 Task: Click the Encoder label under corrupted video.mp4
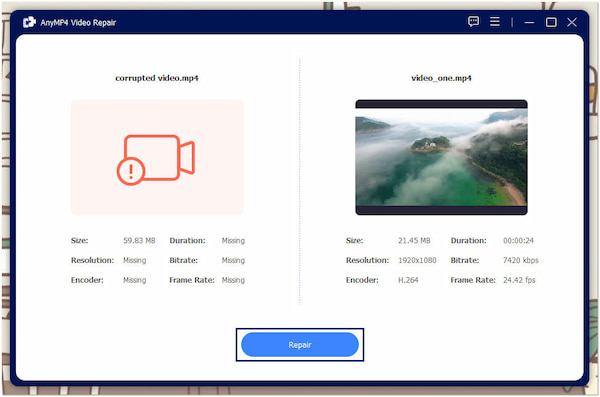pyautogui.click(x=87, y=280)
